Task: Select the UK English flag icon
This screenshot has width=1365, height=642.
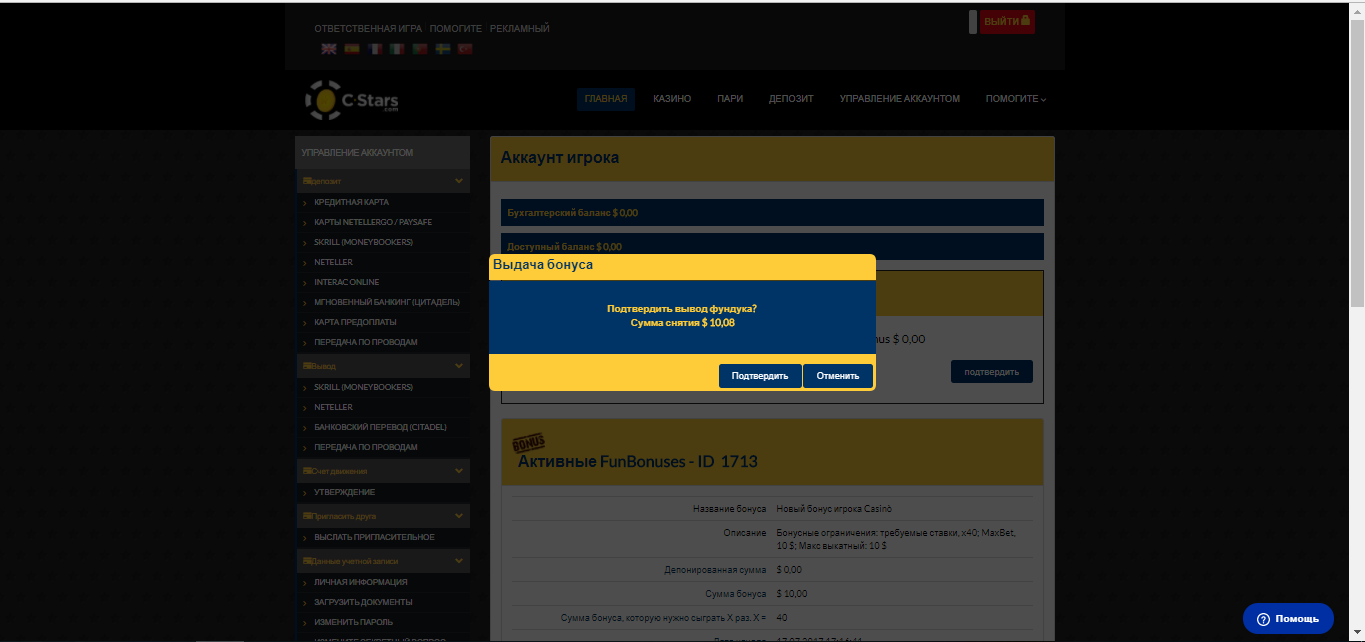Action: point(328,49)
